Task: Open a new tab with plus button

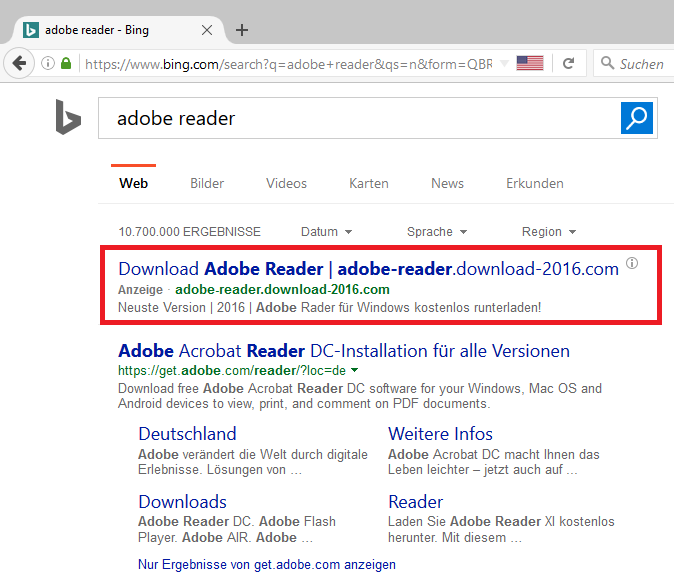Action: point(242,30)
